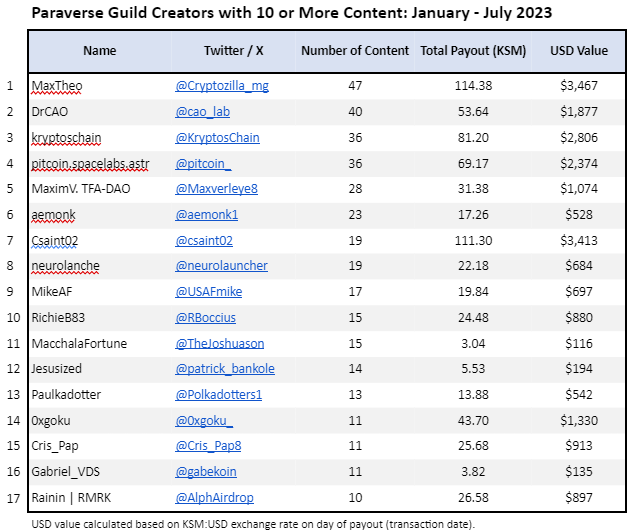The width and height of the screenshot is (632, 531).
Task: Open the @csaint02 Twitter link
Action: coord(204,241)
